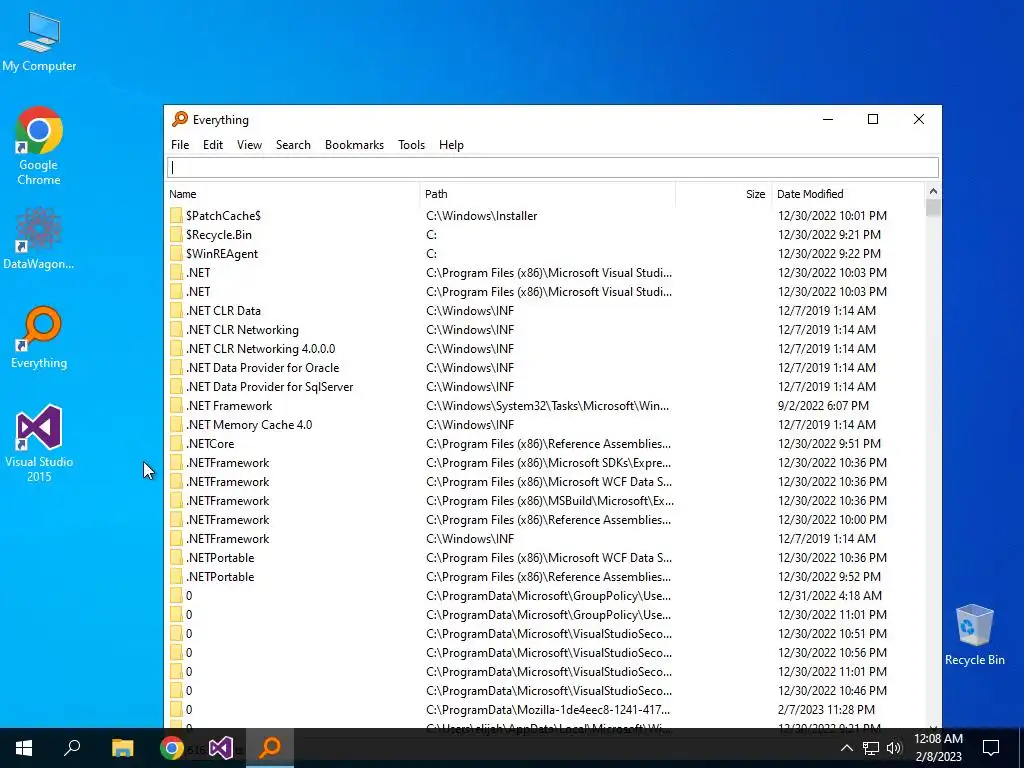
Task: Select the 0 folder modified 12/30/2022 10:56 PM
Action: tap(545, 652)
